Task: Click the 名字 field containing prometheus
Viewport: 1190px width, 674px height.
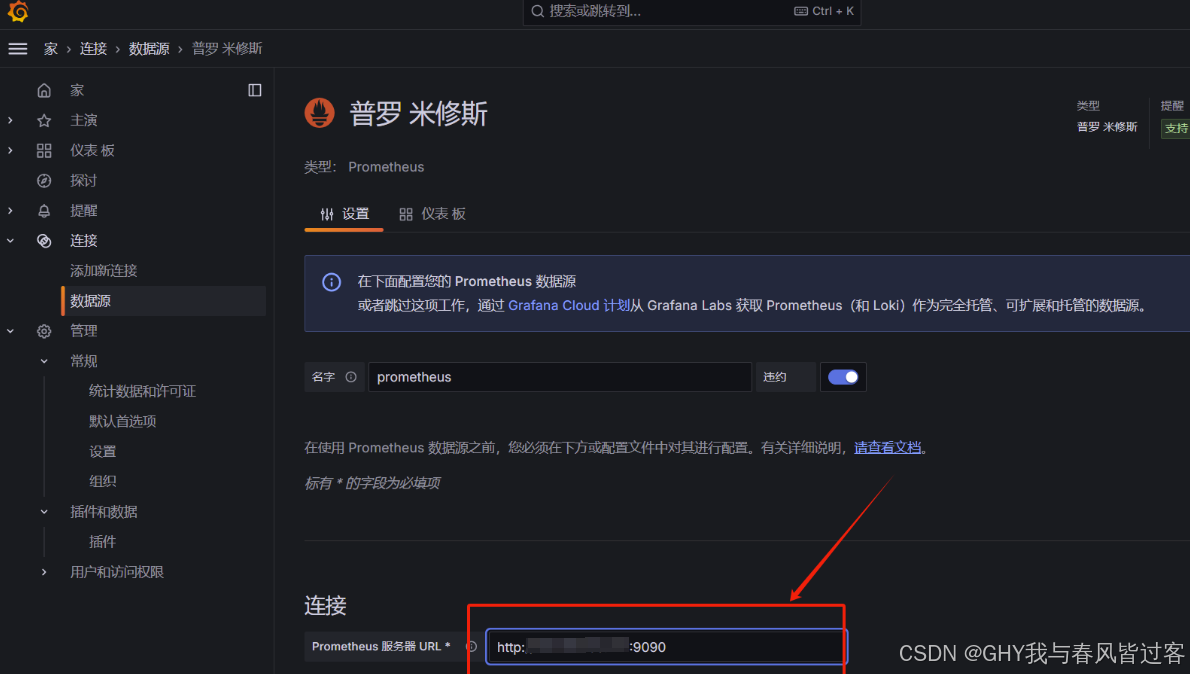Action: [x=560, y=377]
